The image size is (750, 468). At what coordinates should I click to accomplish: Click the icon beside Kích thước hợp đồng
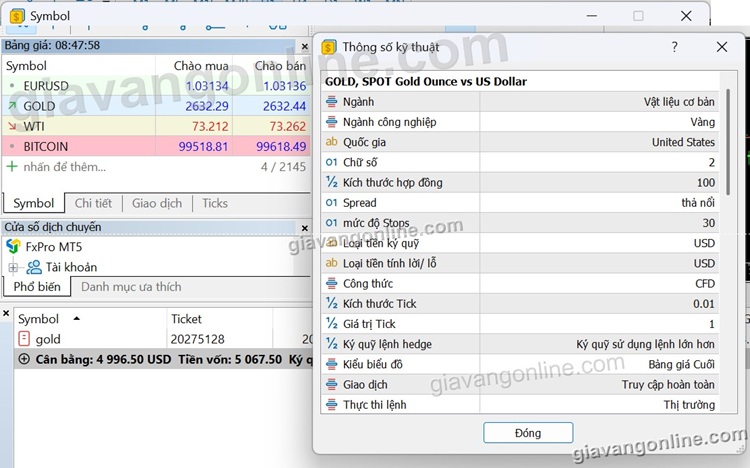[332, 182]
